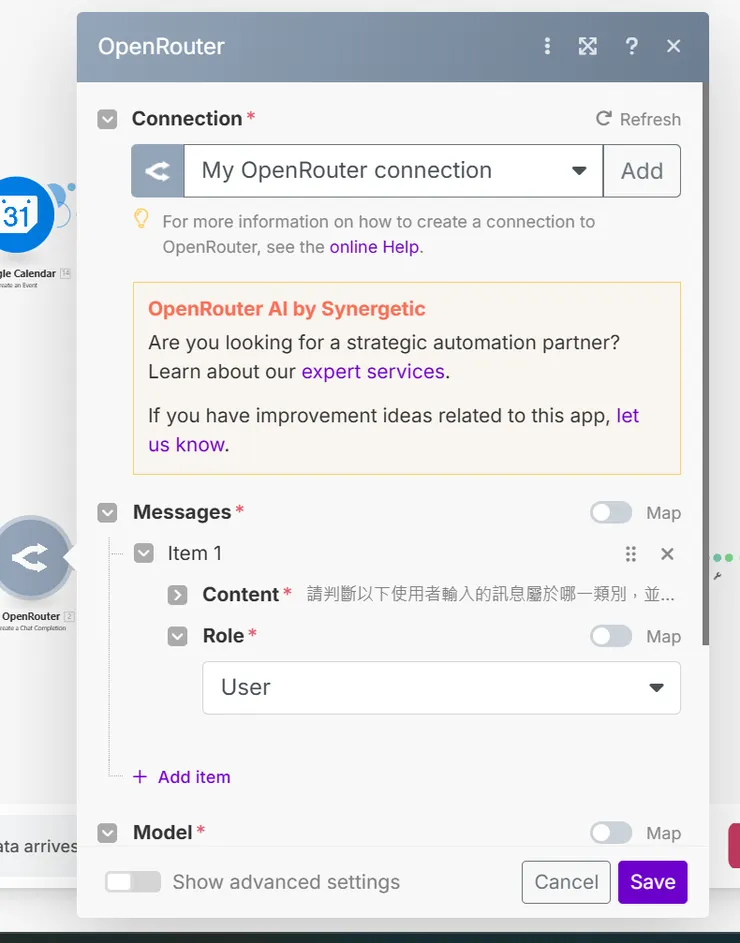
Task: Refresh the list of OpenRouter connections
Action: tap(637, 118)
